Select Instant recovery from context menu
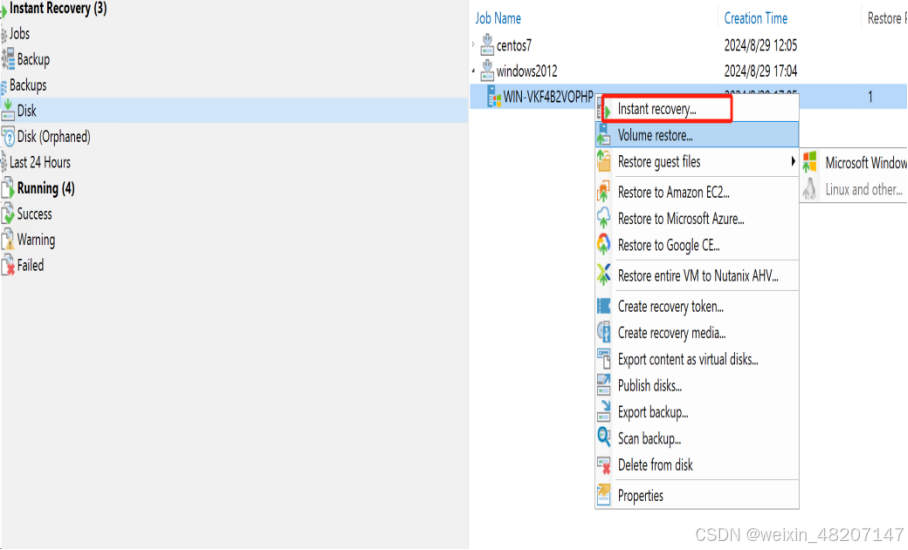Viewport: 908px width, 550px height. pyautogui.click(x=697, y=109)
